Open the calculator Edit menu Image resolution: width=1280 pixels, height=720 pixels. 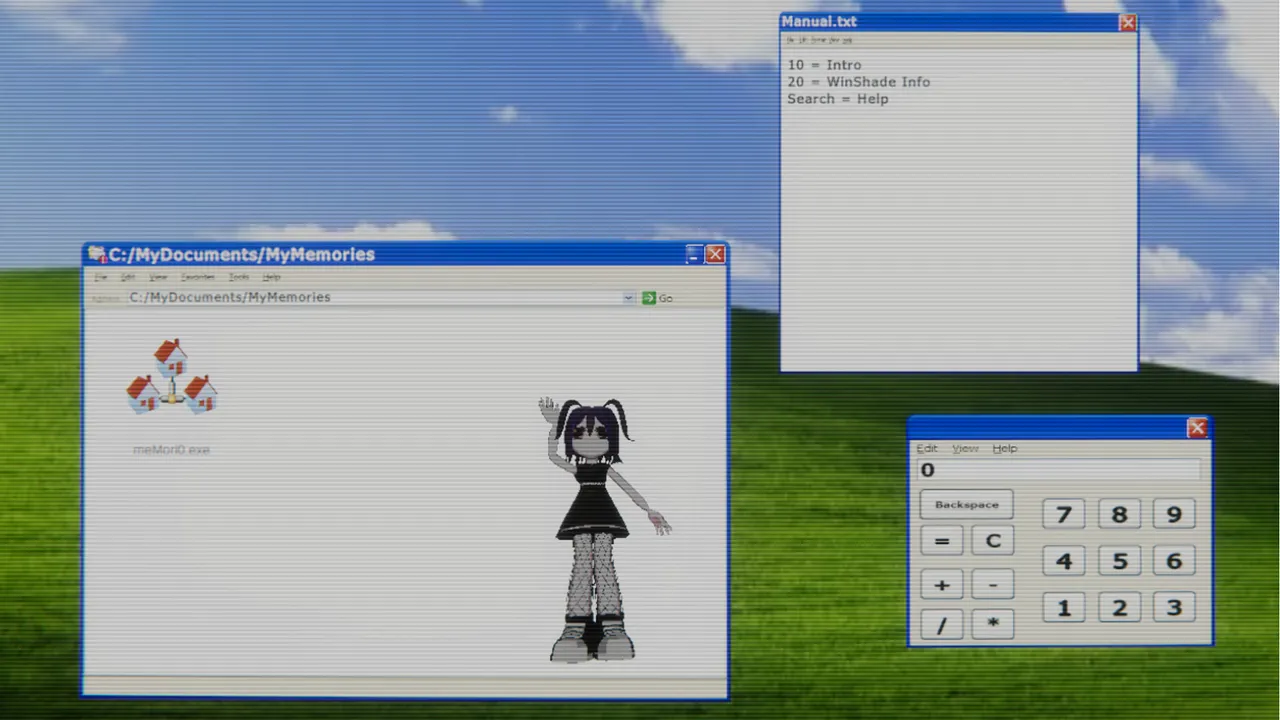(x=927, y=449)
